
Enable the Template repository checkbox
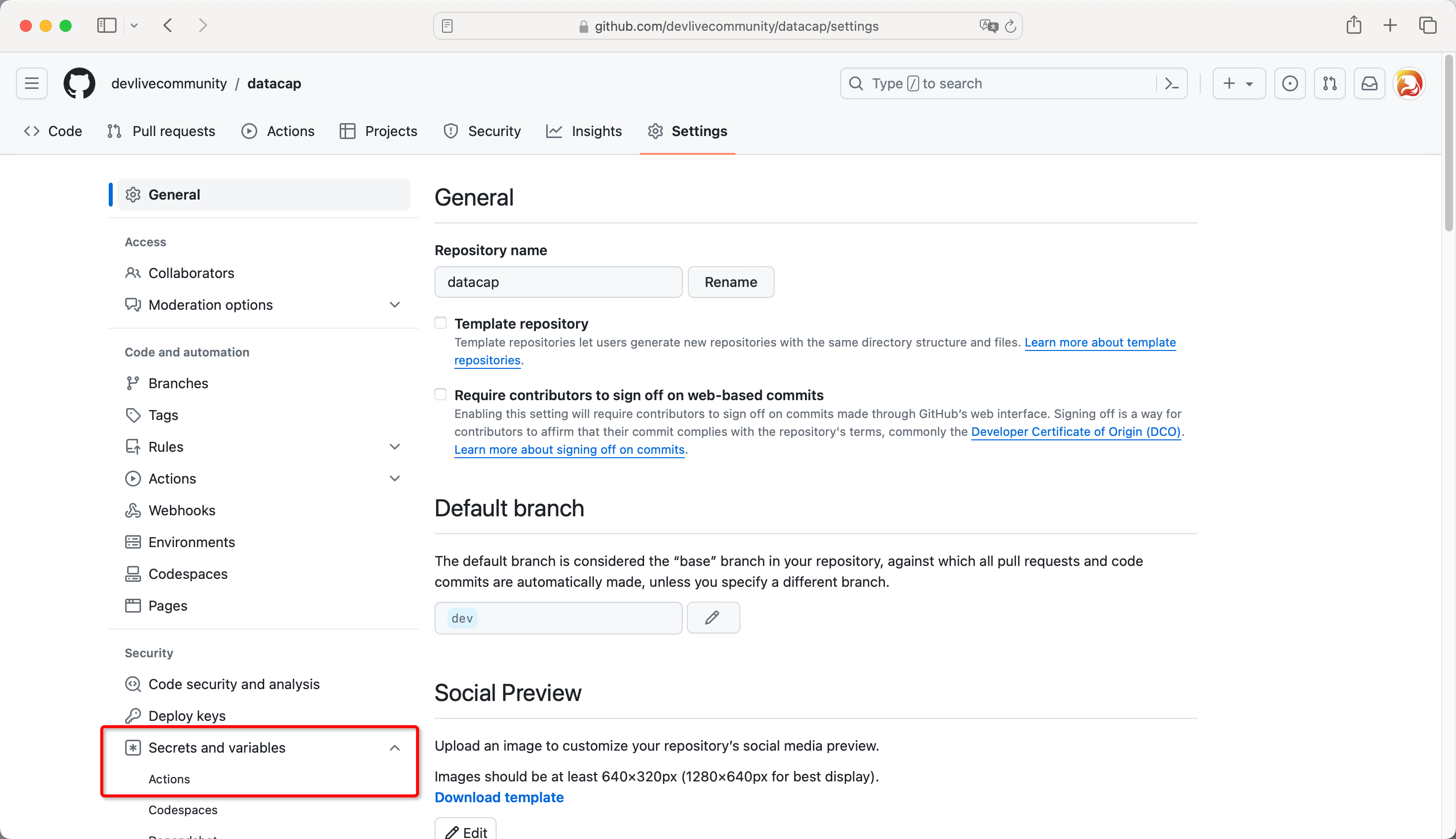(x=440, y=323)
